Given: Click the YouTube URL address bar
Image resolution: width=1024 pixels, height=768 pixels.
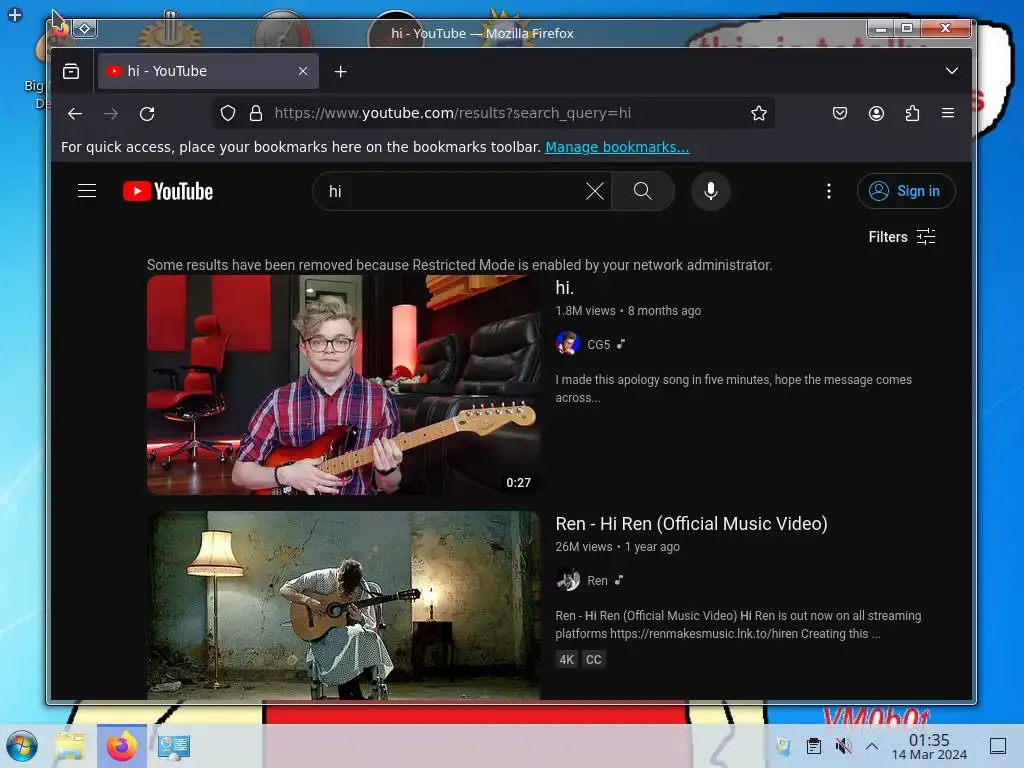Looking at the screenshot, I should (494, 113).
